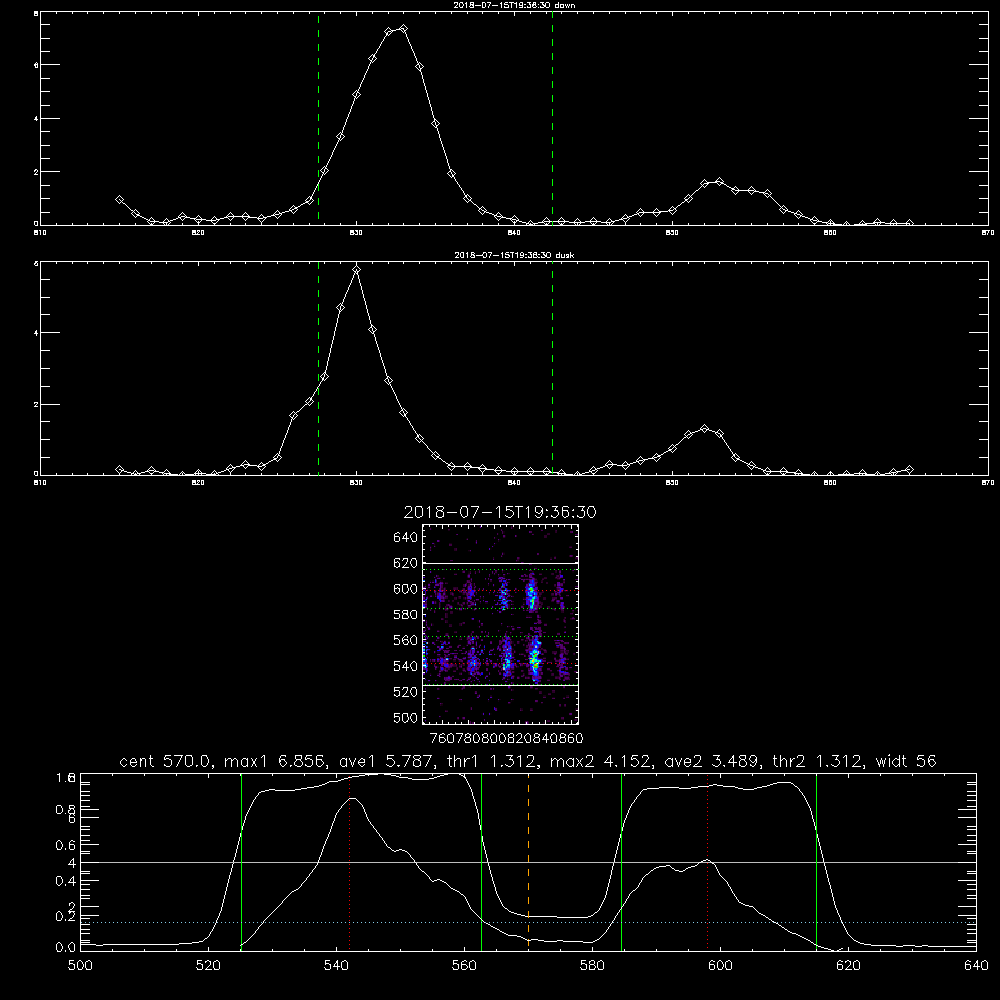The height and width of the screenshot is (1000, 1000).
Task: Select the 'max1 6.856' value
Action: tap(276, 761)
